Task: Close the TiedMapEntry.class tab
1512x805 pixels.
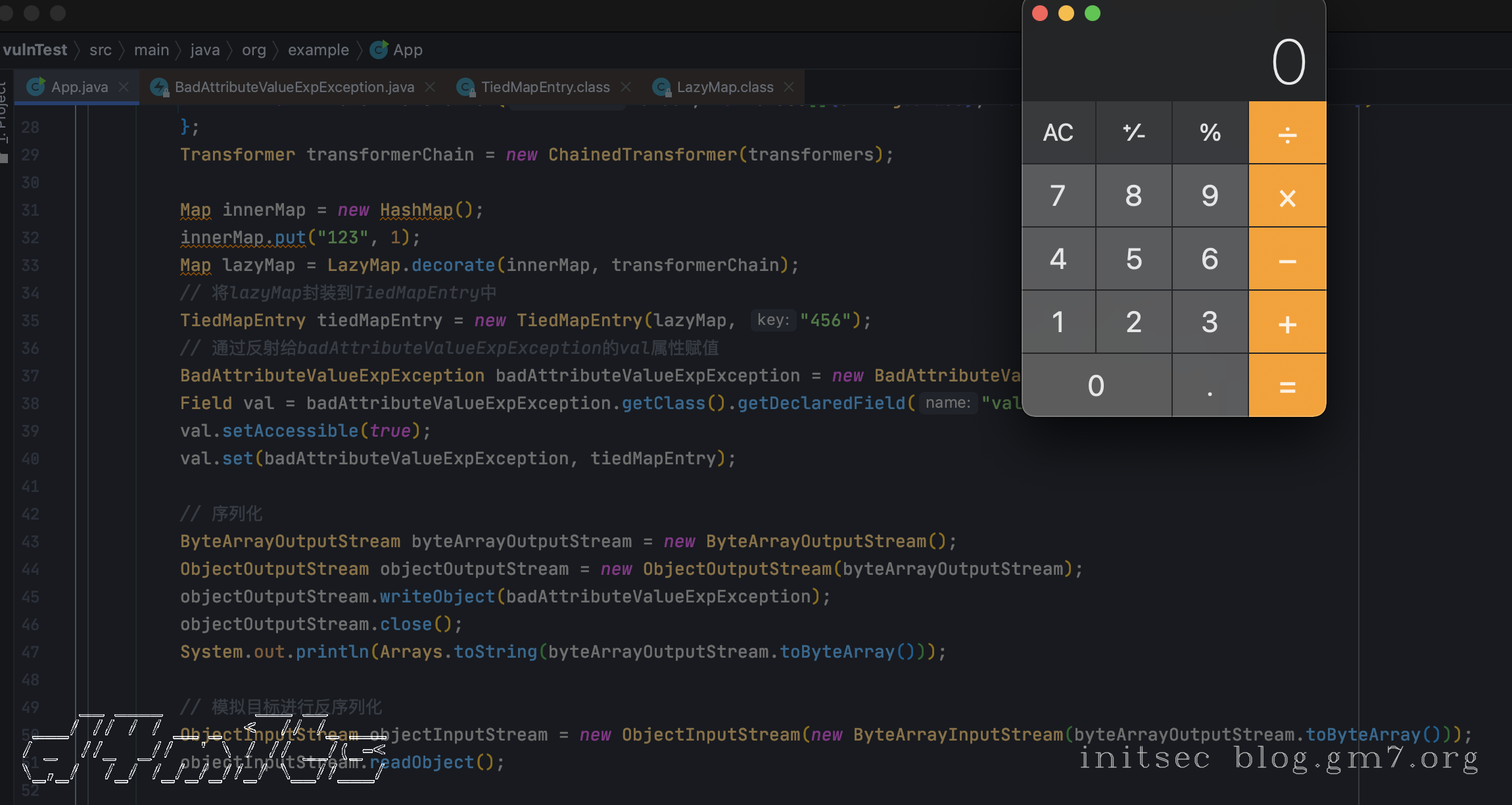Action: [626, 87]
